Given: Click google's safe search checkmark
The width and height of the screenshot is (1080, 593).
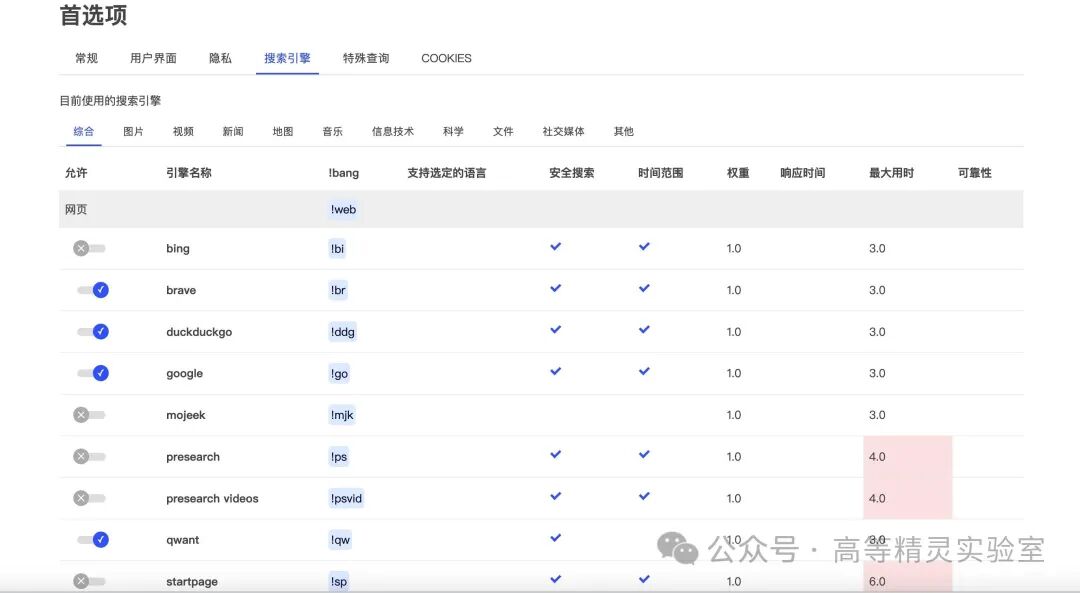Looking at the screenshot, I should (556, 371).
